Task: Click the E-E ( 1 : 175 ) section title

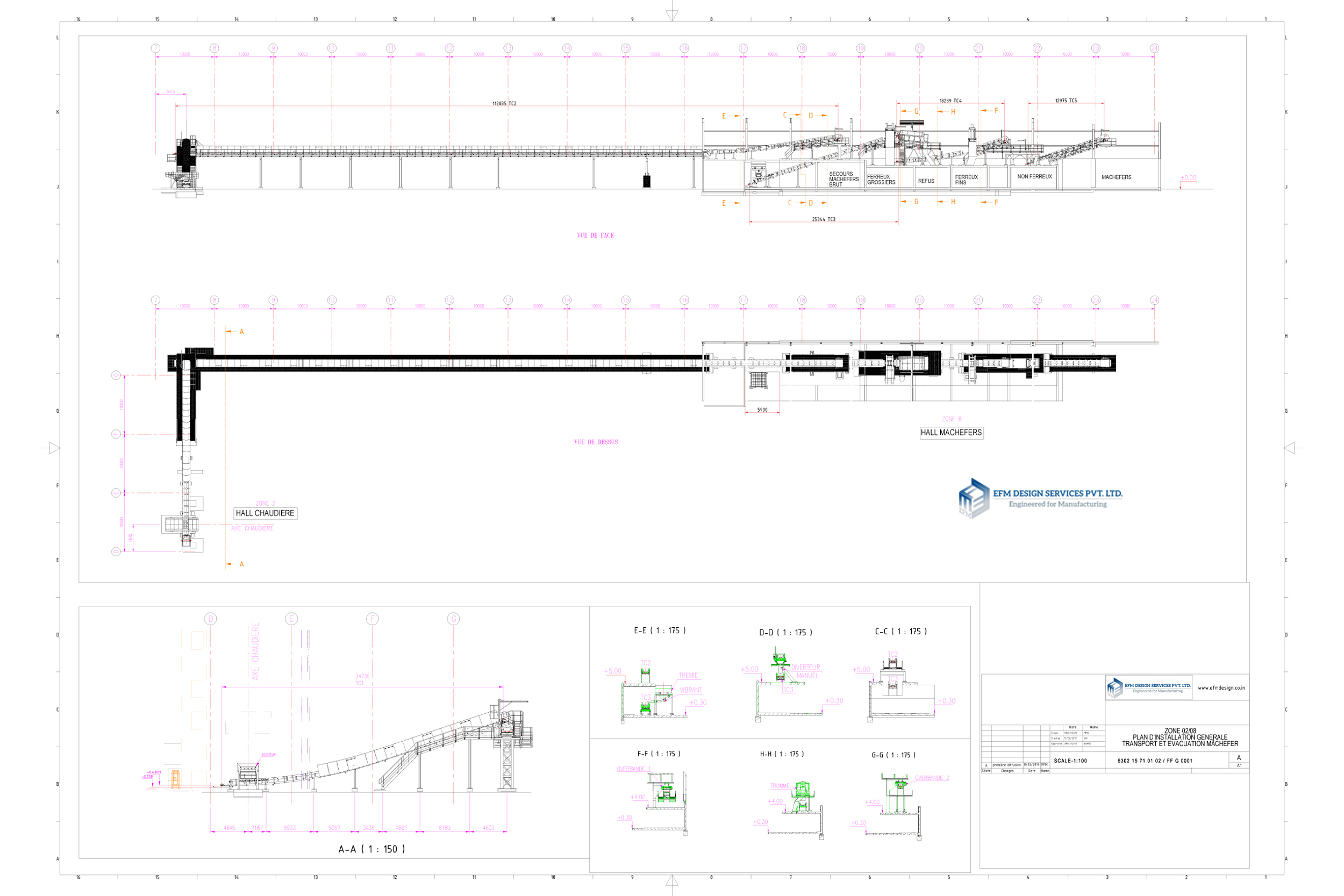Action: pyautogui.click(x=660, y=630)
